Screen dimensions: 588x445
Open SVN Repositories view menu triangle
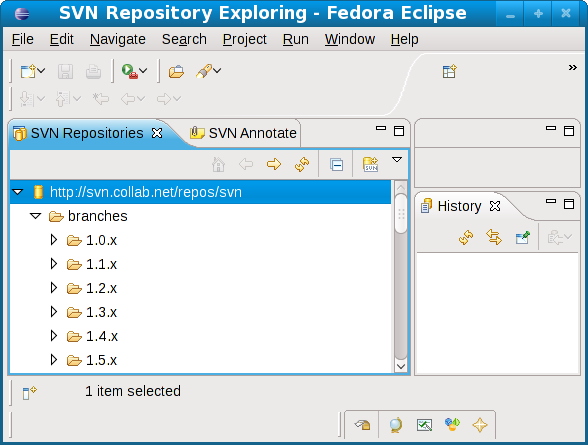tap(397, 160)
